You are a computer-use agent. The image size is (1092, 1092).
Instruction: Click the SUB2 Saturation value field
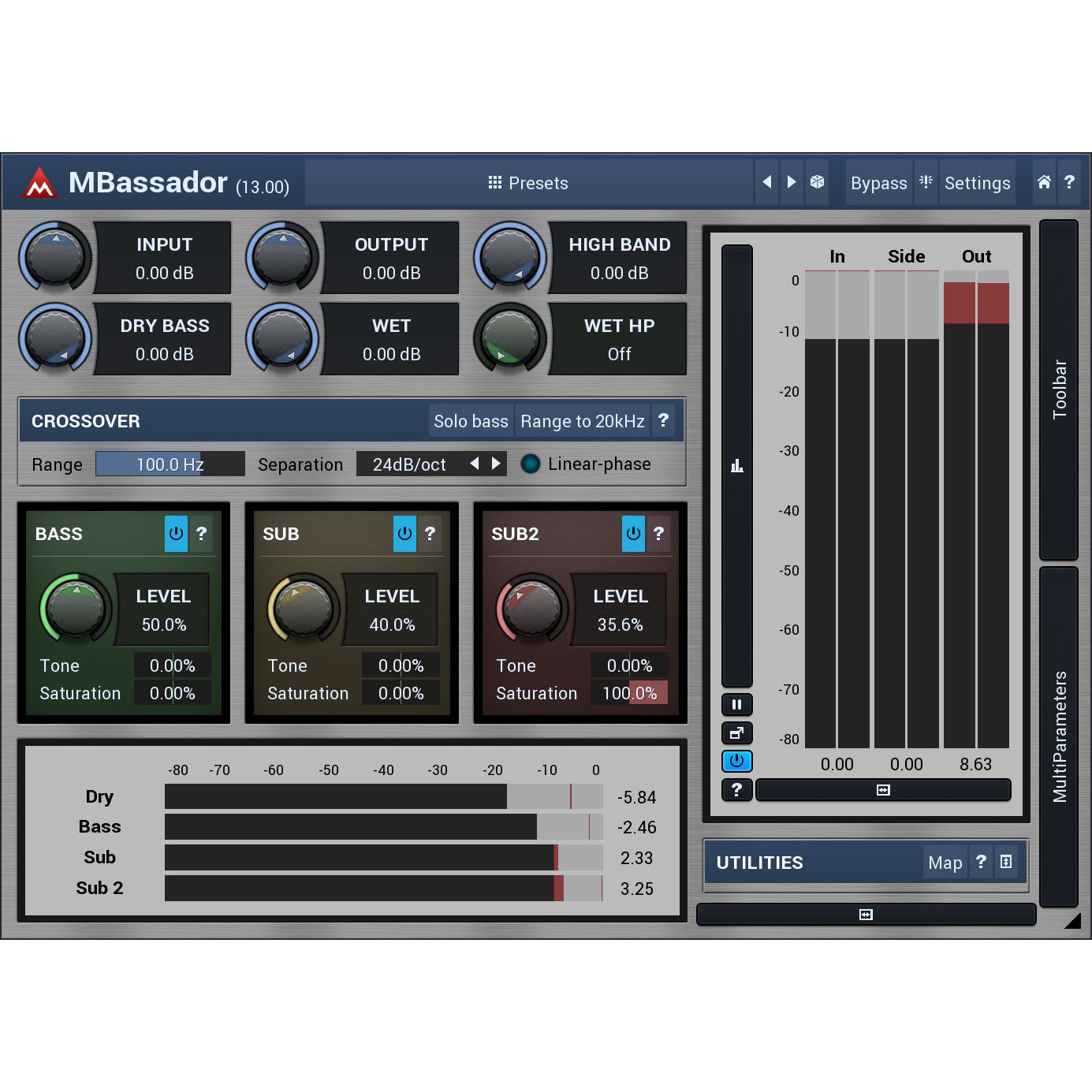coord(629,693)
